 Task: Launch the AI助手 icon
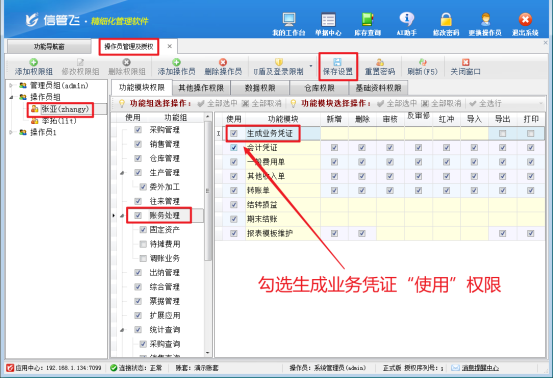pos(407,24)
